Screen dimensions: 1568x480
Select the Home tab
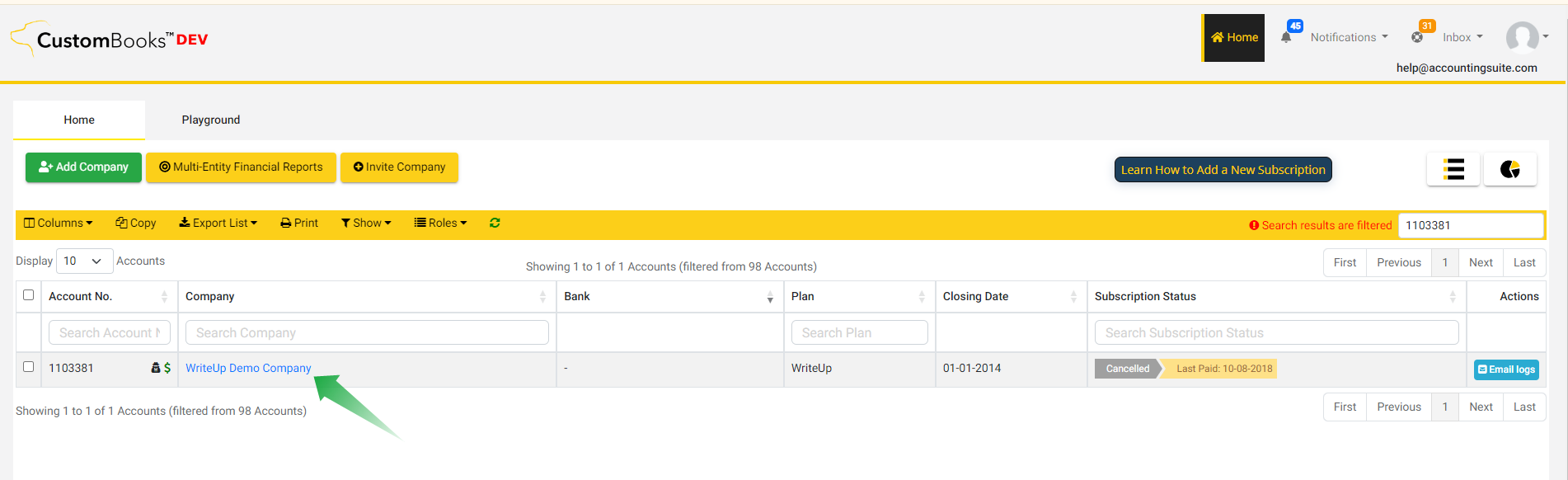[x=79, y=120]
